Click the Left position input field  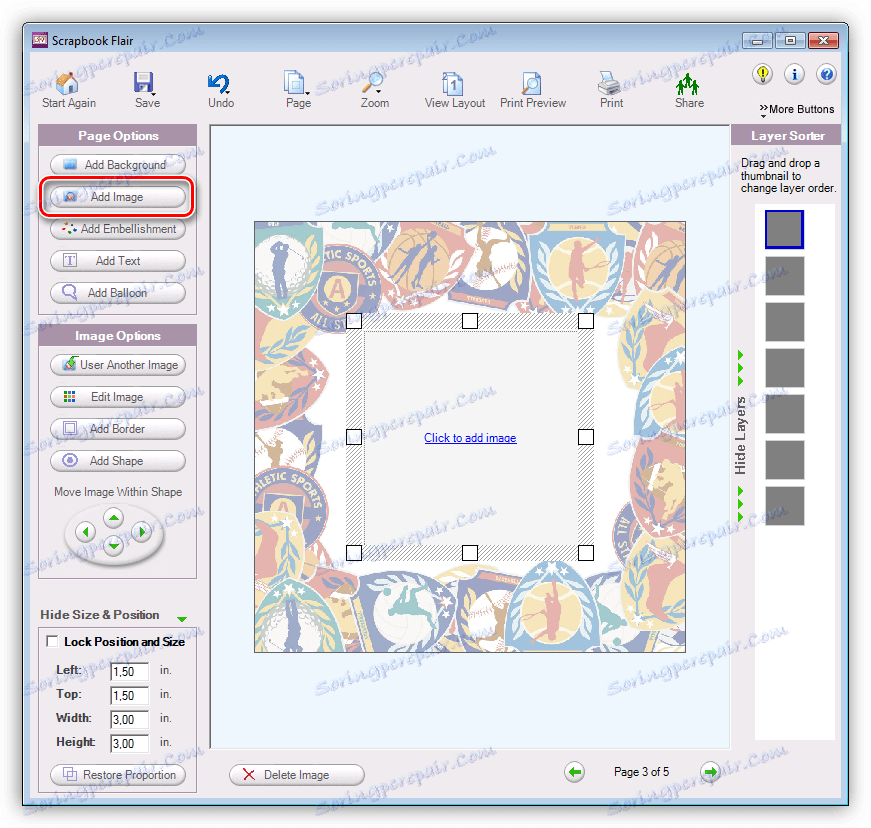pos(129,671)
